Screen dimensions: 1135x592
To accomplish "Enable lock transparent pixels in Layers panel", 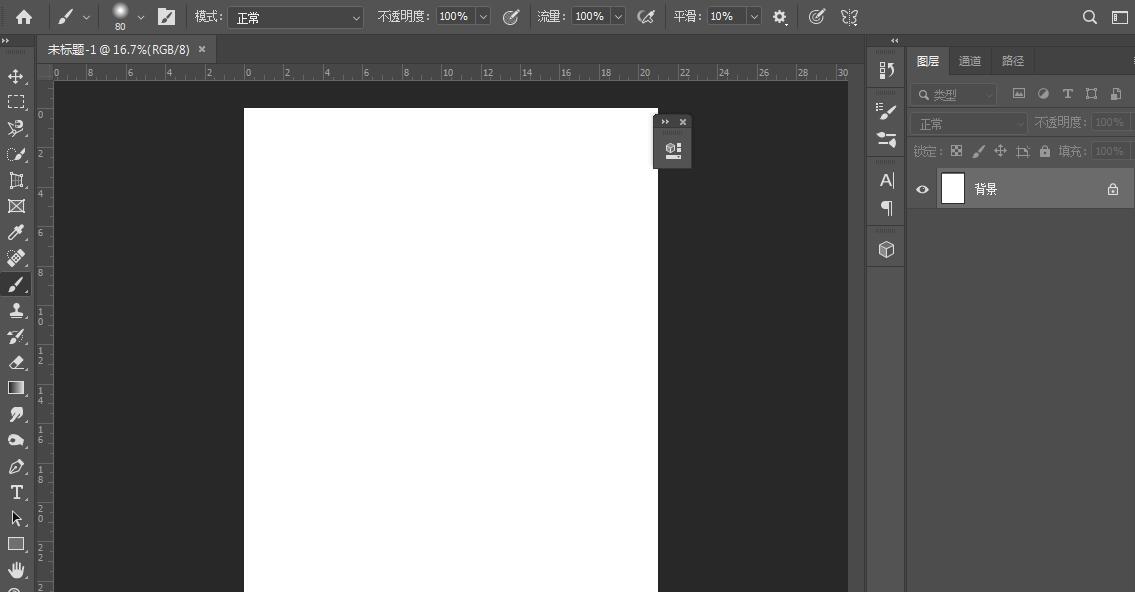I will [954, 151].
